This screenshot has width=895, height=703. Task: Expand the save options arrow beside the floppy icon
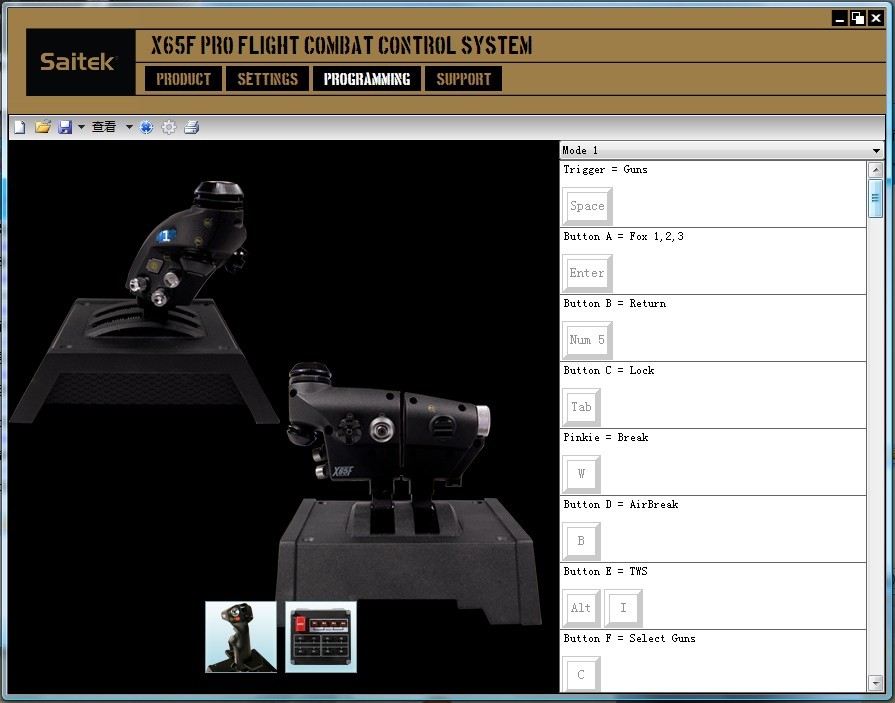pos(81,127)
